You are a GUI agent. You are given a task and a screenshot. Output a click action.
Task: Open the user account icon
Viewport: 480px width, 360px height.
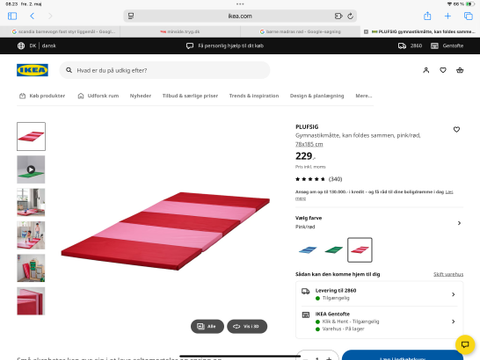point(426,70)
